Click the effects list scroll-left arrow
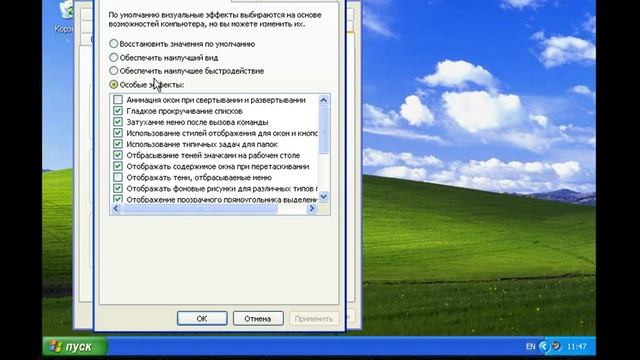The image size is (640, 360). [116, 209]
